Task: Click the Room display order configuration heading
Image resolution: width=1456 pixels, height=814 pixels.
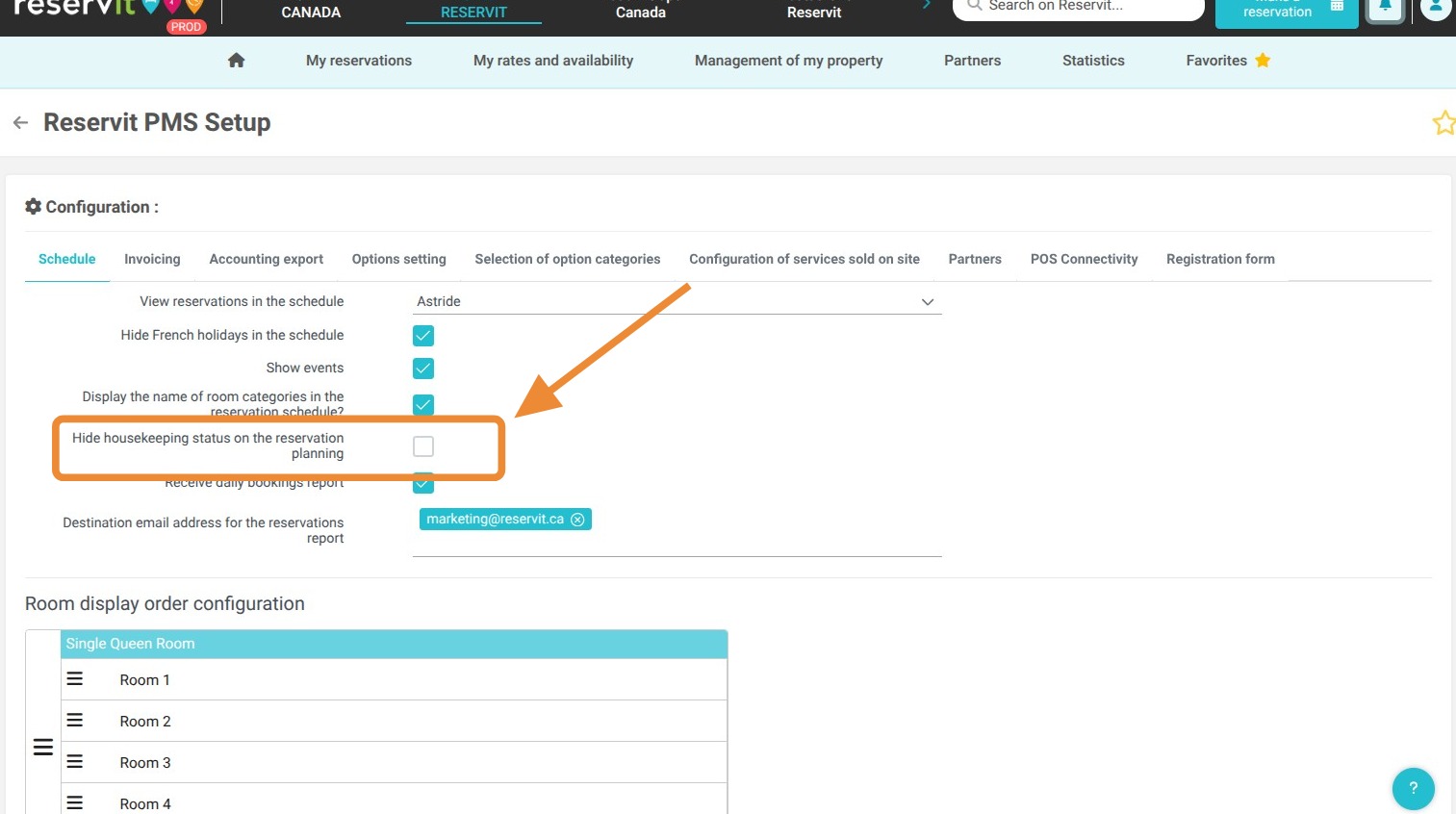Action: pos(165,603)
